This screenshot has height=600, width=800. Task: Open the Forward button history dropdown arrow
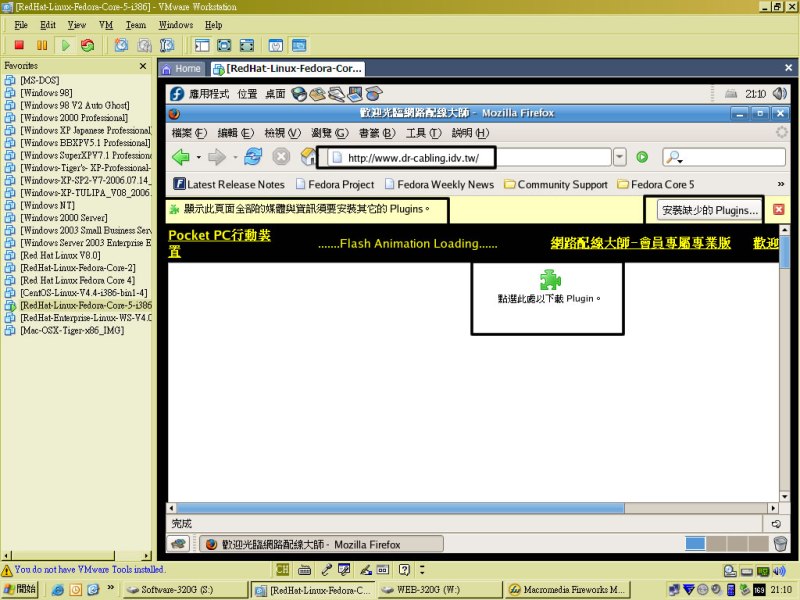[x=235, y=157]
